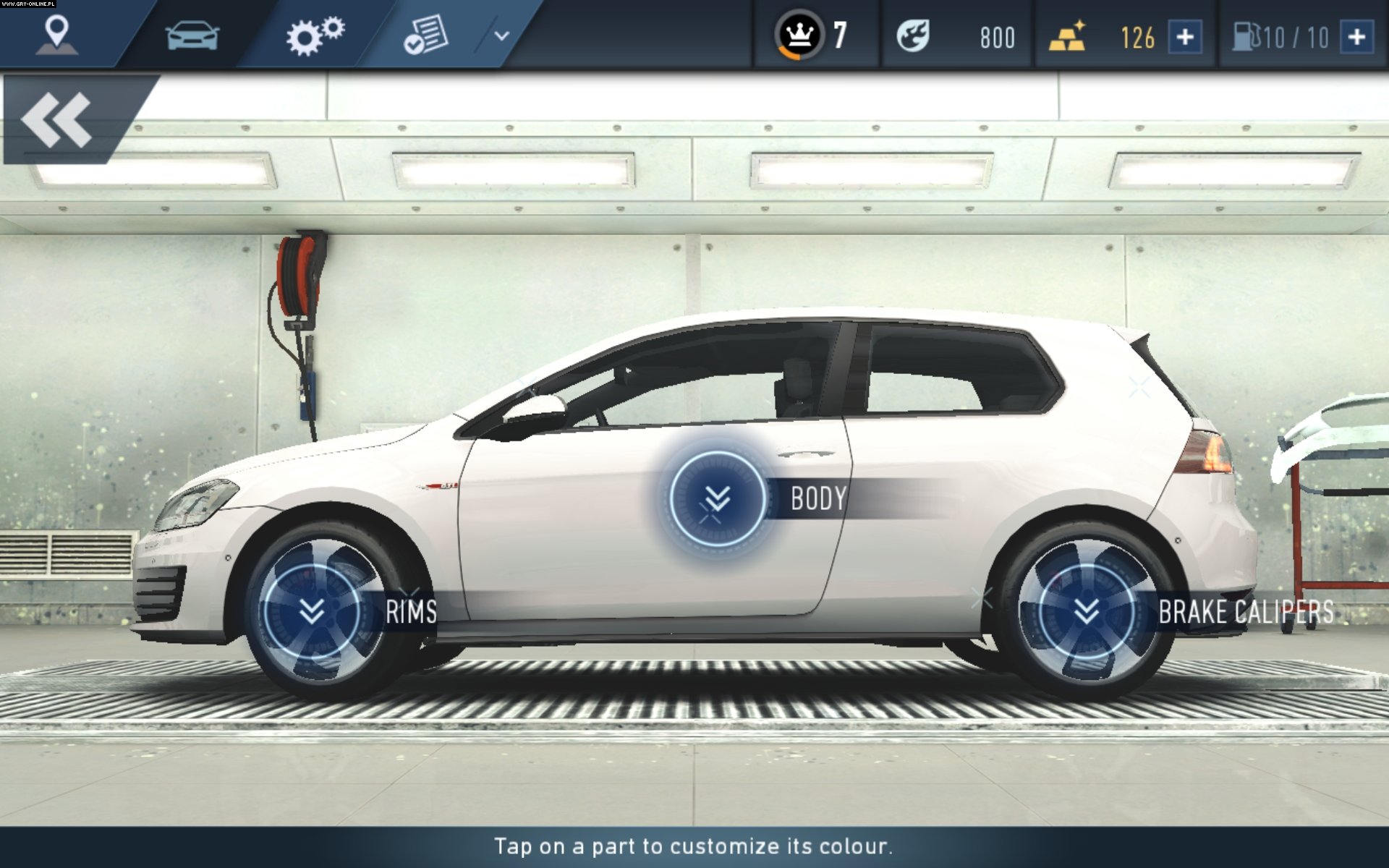Open the checklist missions tab
The width and height of the screenshot is (1389, 868).
point(425,35)
